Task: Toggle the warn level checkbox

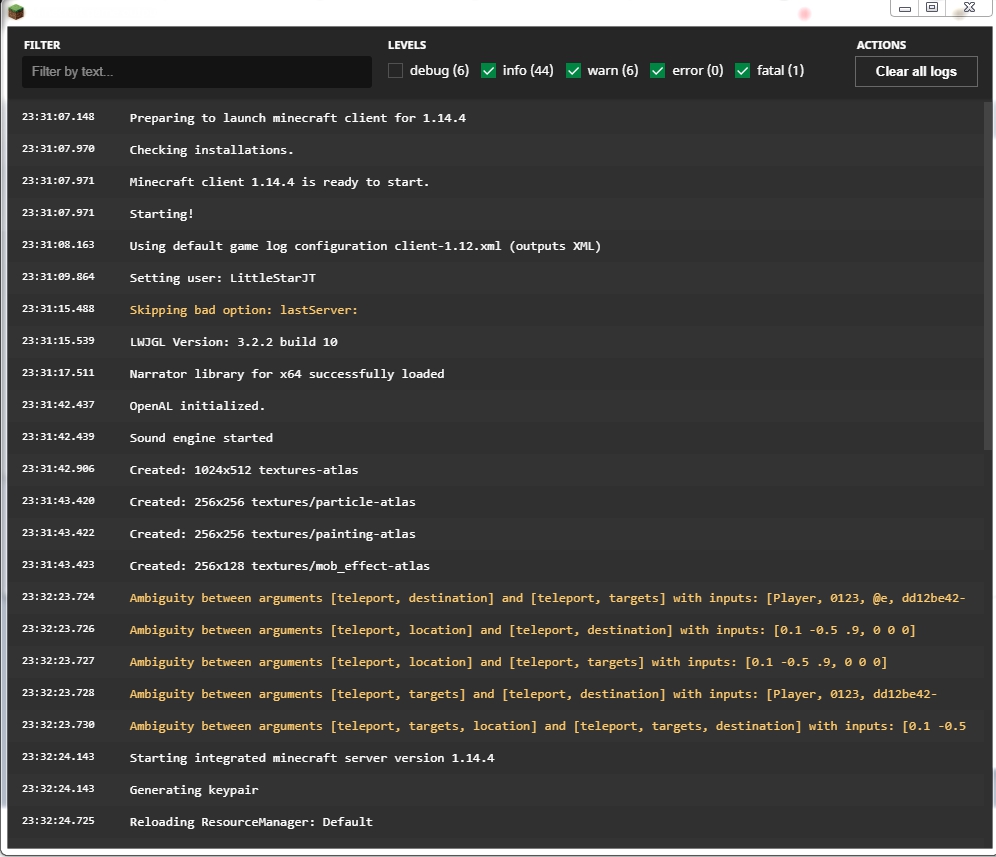Action: coord(574,70)
